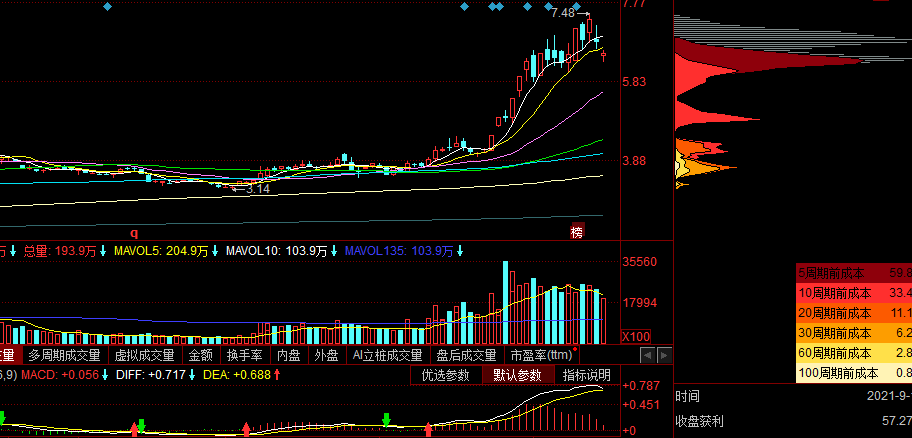
Task: Click the cyan down arrow after DIFF +0.717
Action: click(192, 375)
